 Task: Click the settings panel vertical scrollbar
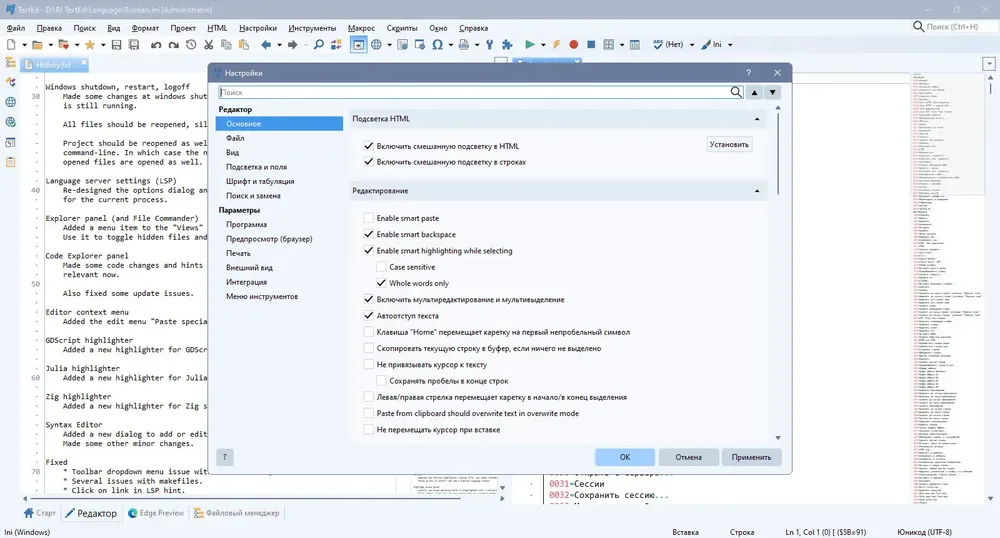(778, 155)
